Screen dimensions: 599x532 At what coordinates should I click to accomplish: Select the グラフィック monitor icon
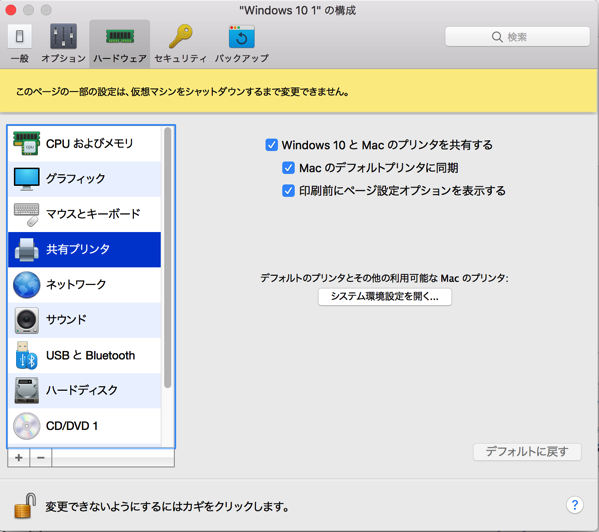26,179
